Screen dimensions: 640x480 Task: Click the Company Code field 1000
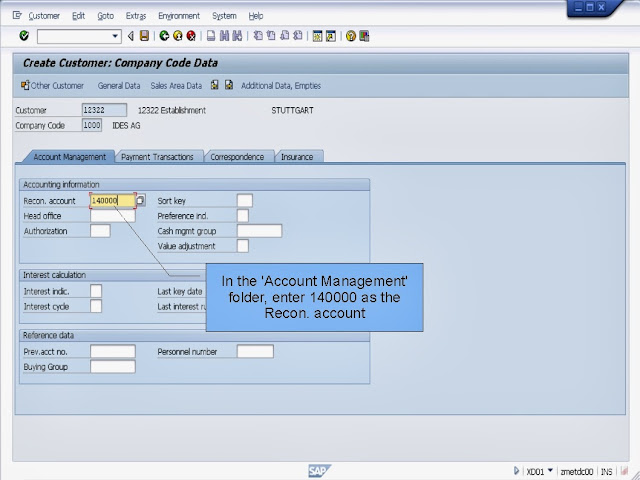pyautogui.click(x=92, y=125)
